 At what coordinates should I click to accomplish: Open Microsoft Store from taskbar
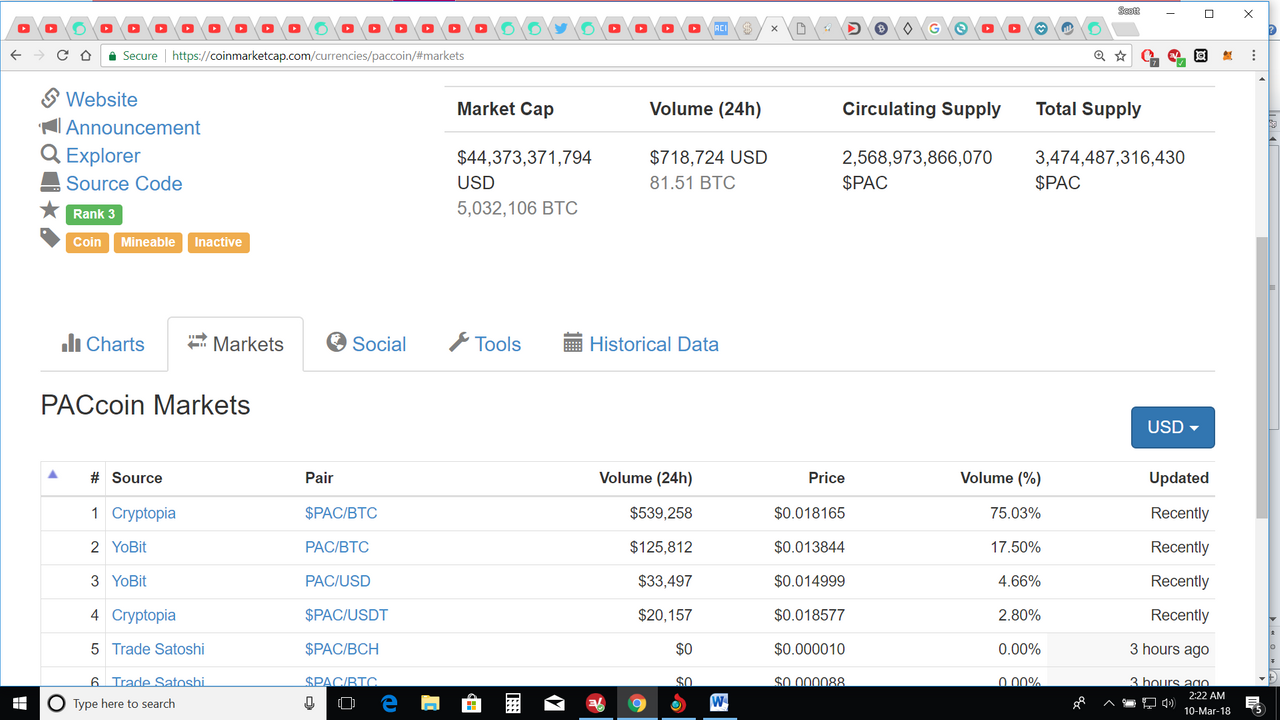[x=471, y=703]
